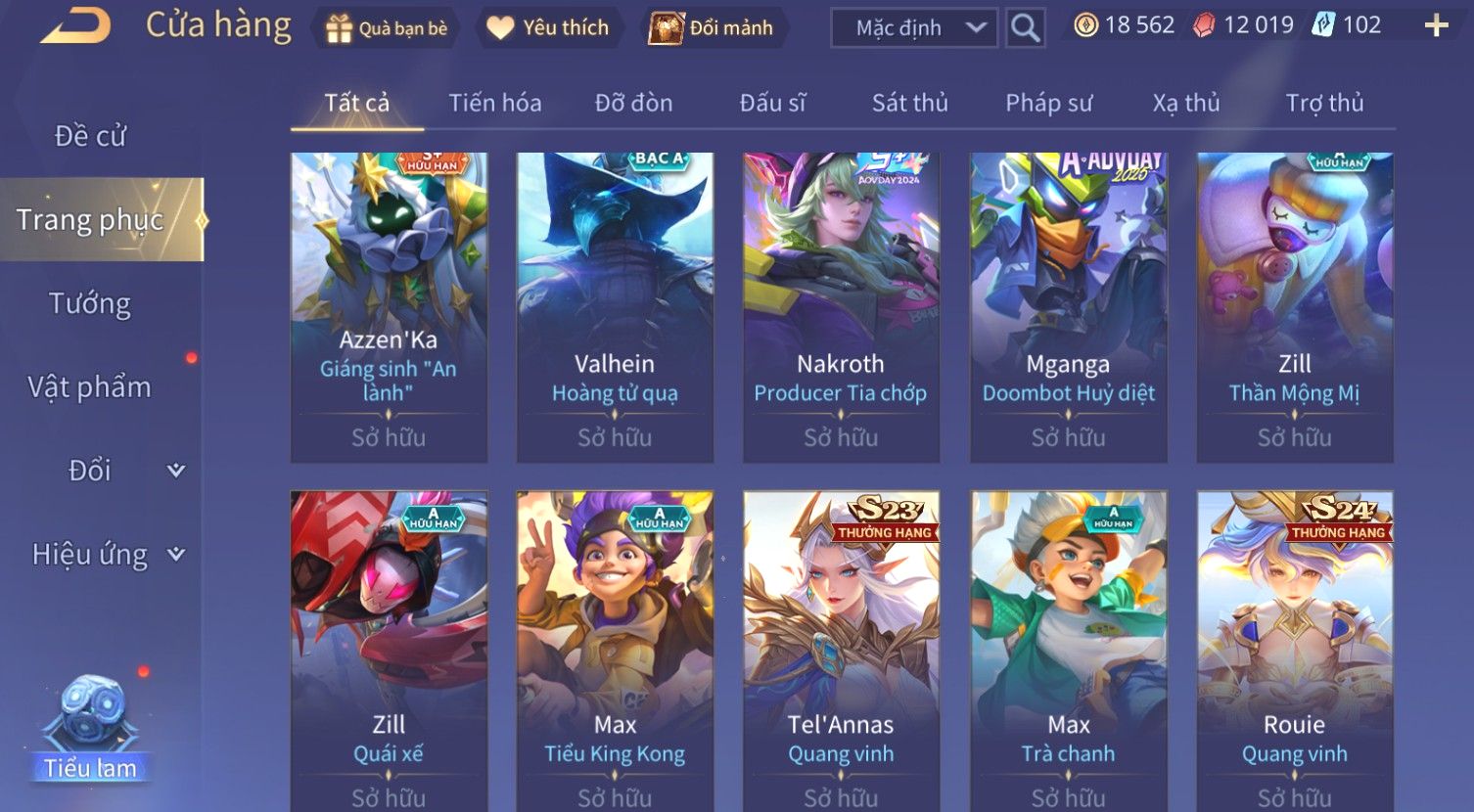This screenshot has height=812, width=1474.
Task: Open Đổi mảnh fragment exchange
Action: pos(712,28)
